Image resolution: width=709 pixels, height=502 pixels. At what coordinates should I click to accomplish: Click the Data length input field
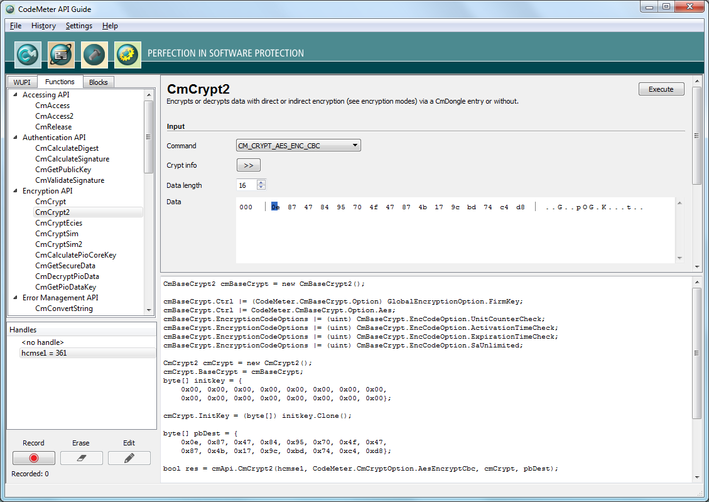point(246,185)
